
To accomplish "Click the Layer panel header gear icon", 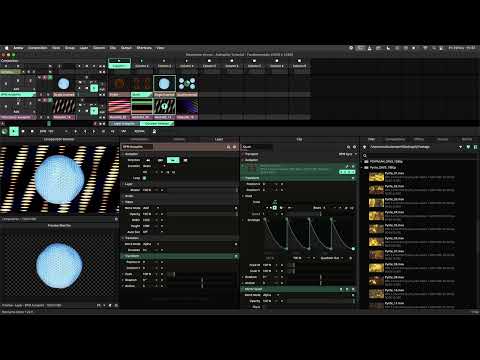I will click(235, 147).
